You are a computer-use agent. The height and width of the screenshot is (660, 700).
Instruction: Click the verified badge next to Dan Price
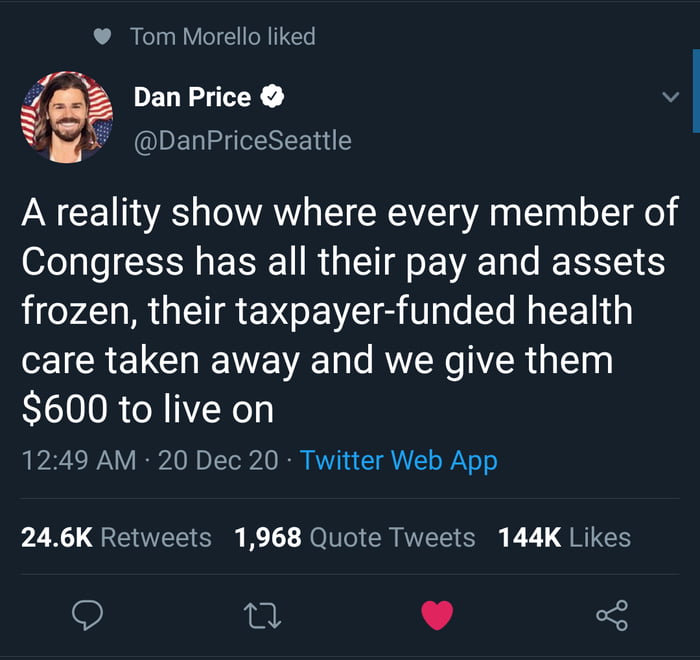272,96
